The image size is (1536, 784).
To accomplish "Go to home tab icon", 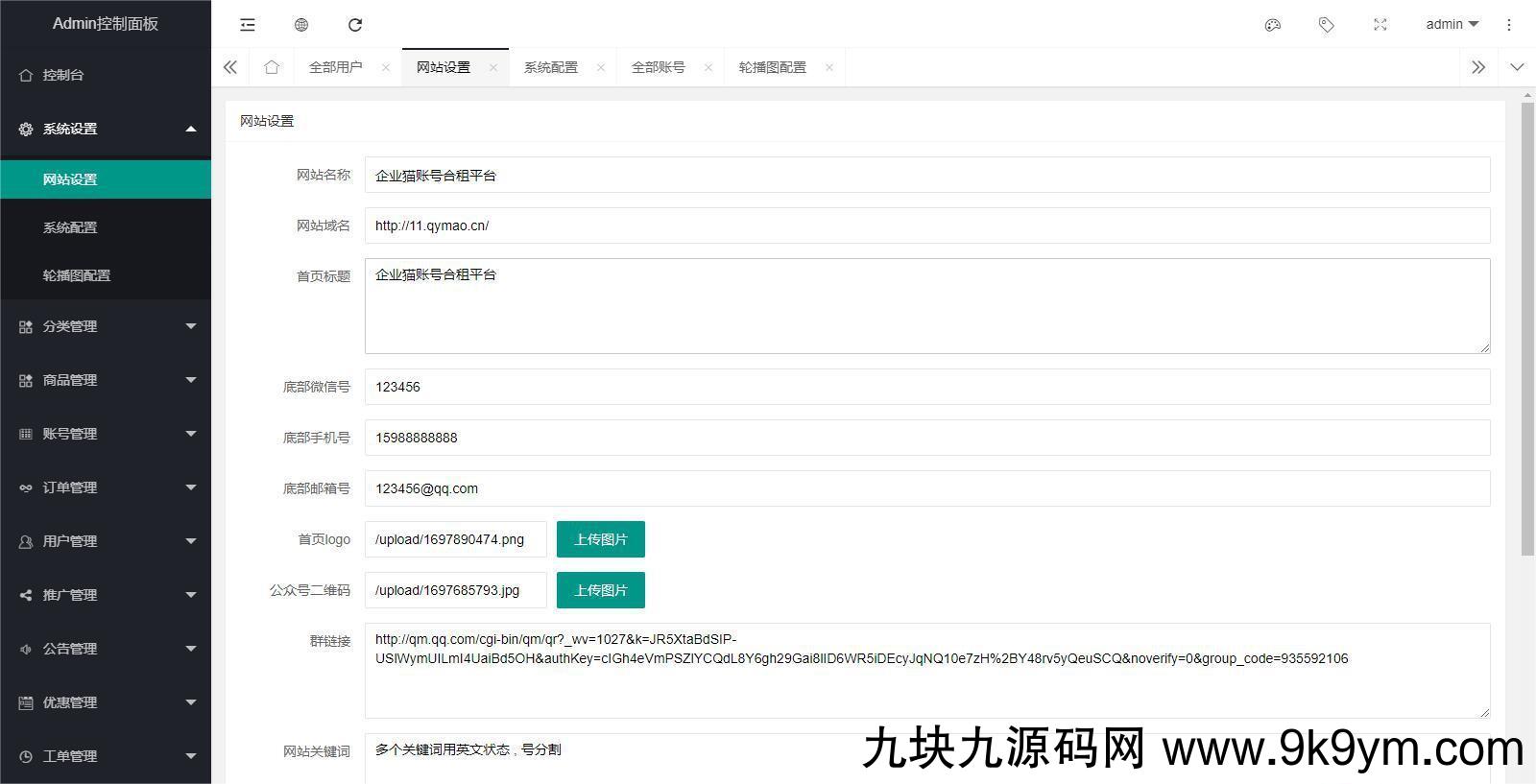I will click(272, 67).
